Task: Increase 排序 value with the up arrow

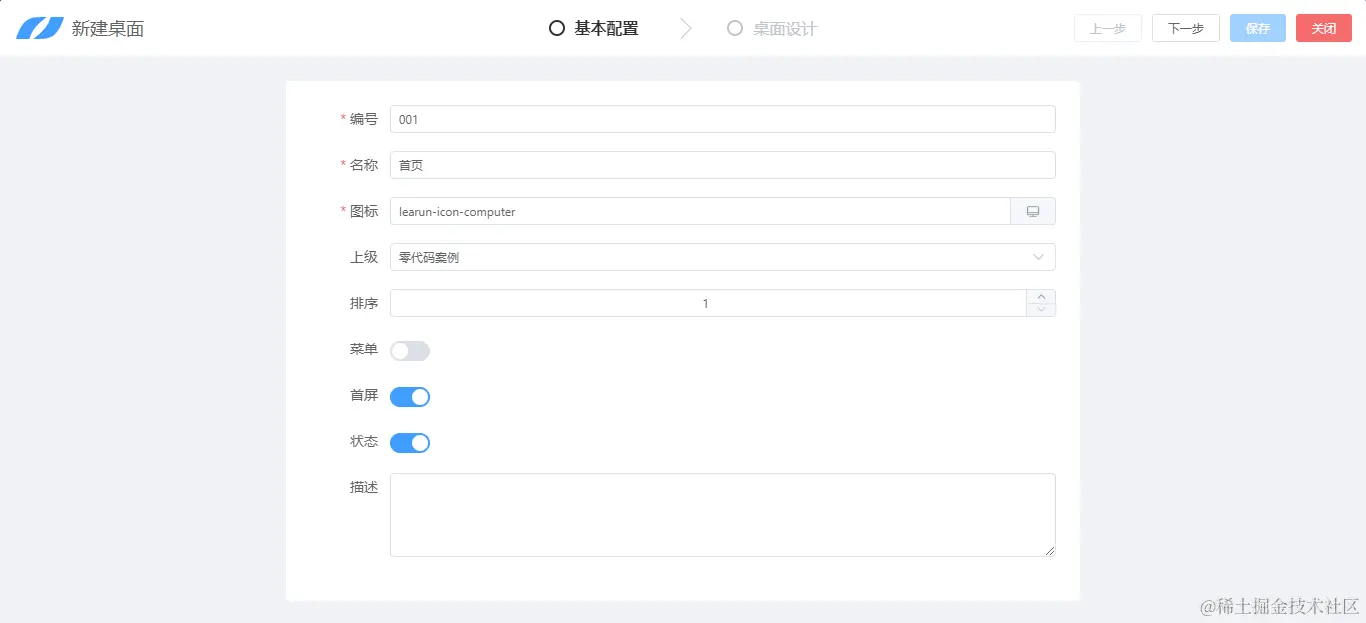Action: 1041,297
